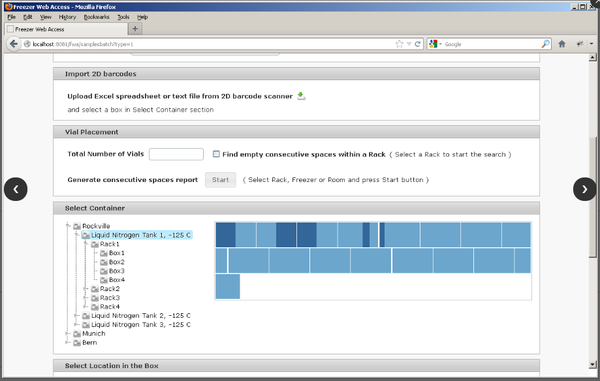Image resolution: width=600 pixels, height=381 pixels.
Task: Expand the Bern tree node
Action: [x=68, y=342]
